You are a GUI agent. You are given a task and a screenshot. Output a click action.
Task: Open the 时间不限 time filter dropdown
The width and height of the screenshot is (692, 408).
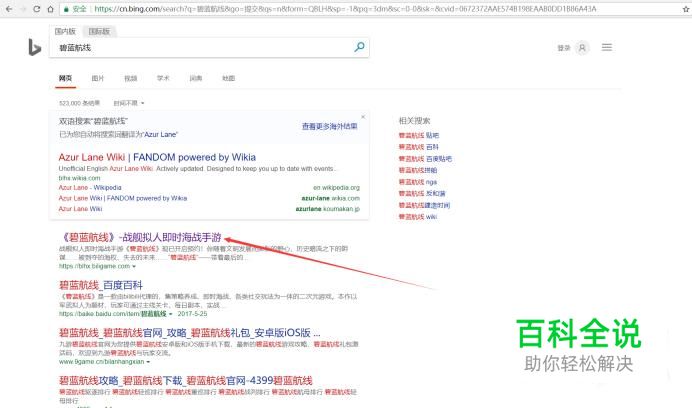(x=129, y=103)
